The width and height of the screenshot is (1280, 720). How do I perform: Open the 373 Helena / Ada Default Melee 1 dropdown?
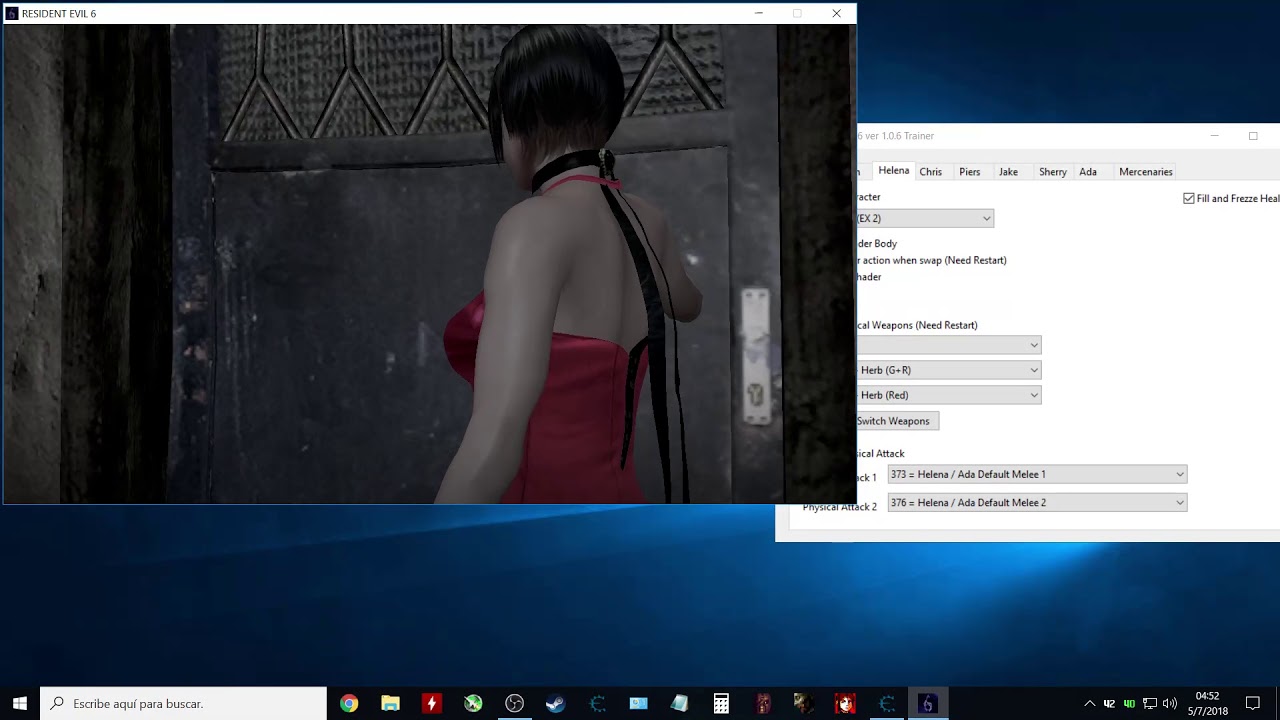point(1037,474)
